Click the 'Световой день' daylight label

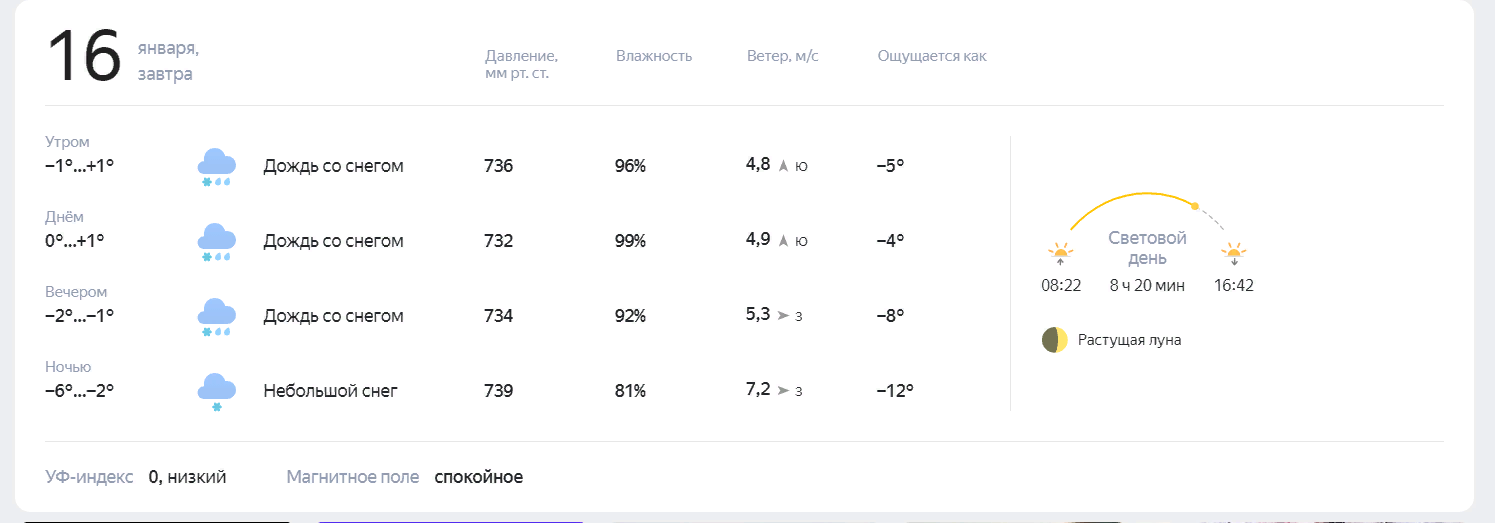pyautogui.click(x=1147, y=248)
